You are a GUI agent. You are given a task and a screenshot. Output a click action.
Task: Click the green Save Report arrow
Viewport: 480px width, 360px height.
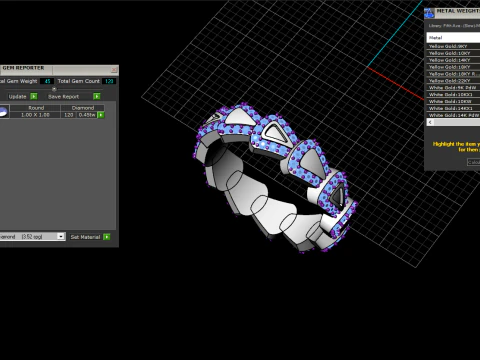[97, 96]
